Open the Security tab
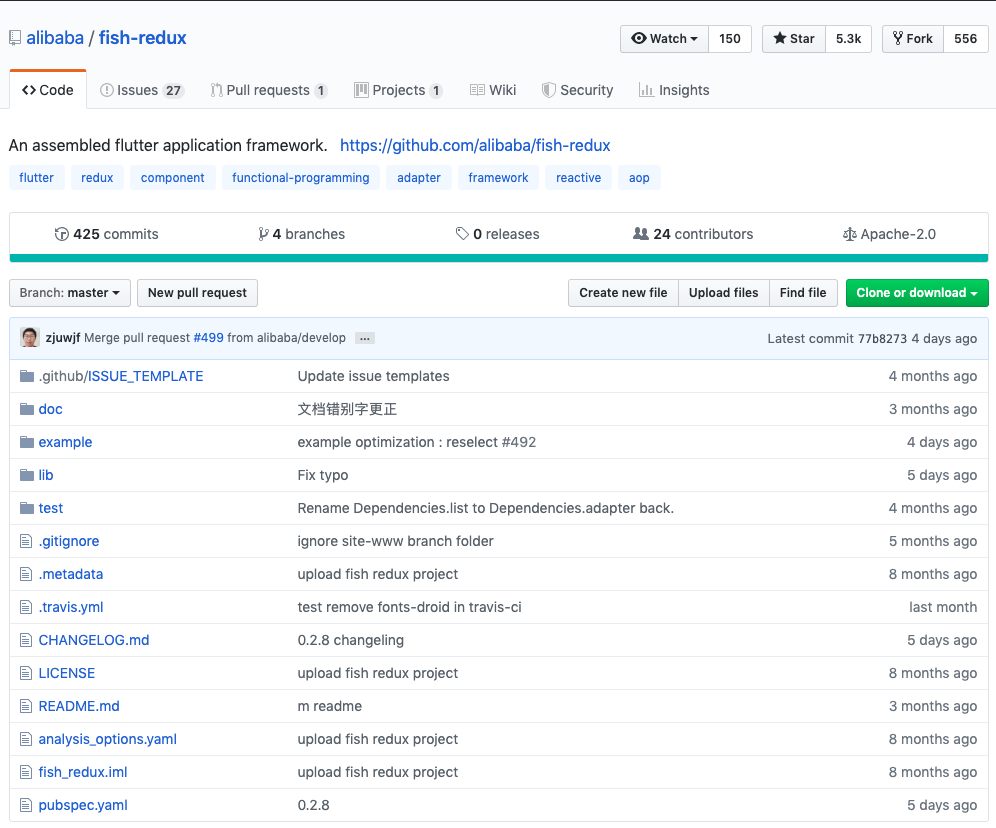Image resolution: width=996 pixels, height=828 pixels. (x=577, y=90)
